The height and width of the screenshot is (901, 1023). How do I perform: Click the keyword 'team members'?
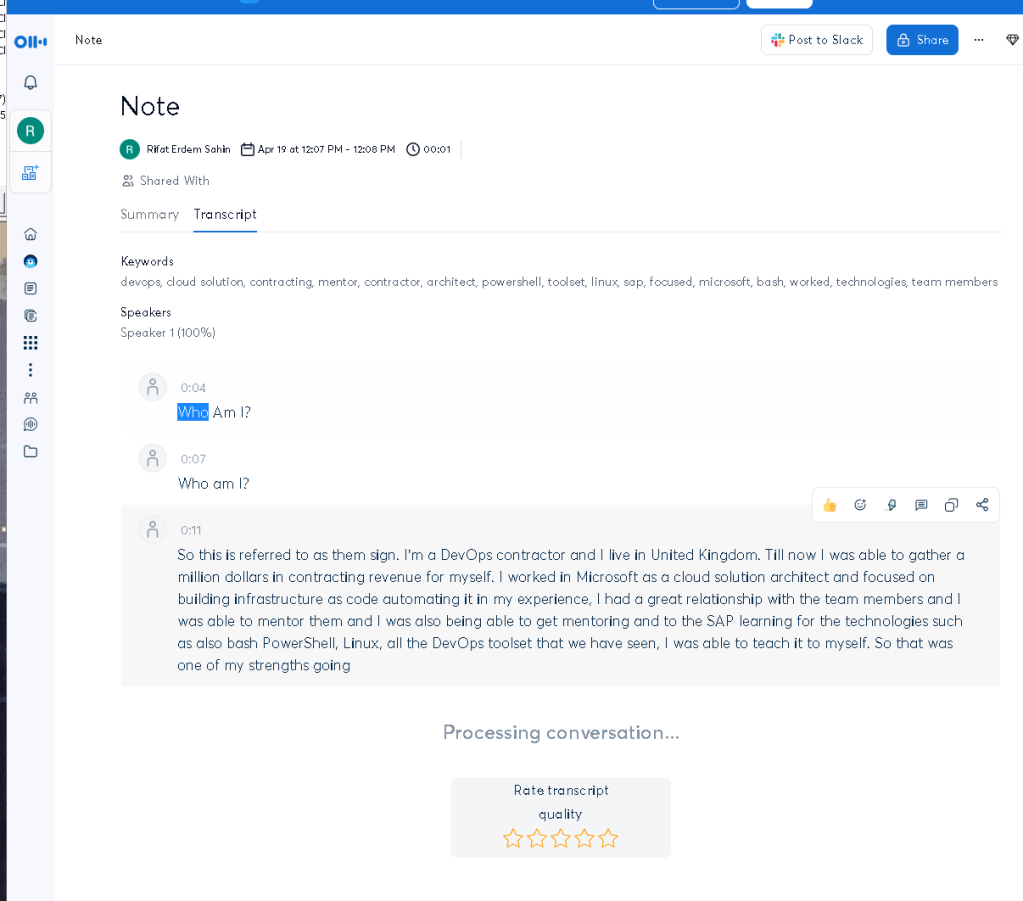coord(954,282)
